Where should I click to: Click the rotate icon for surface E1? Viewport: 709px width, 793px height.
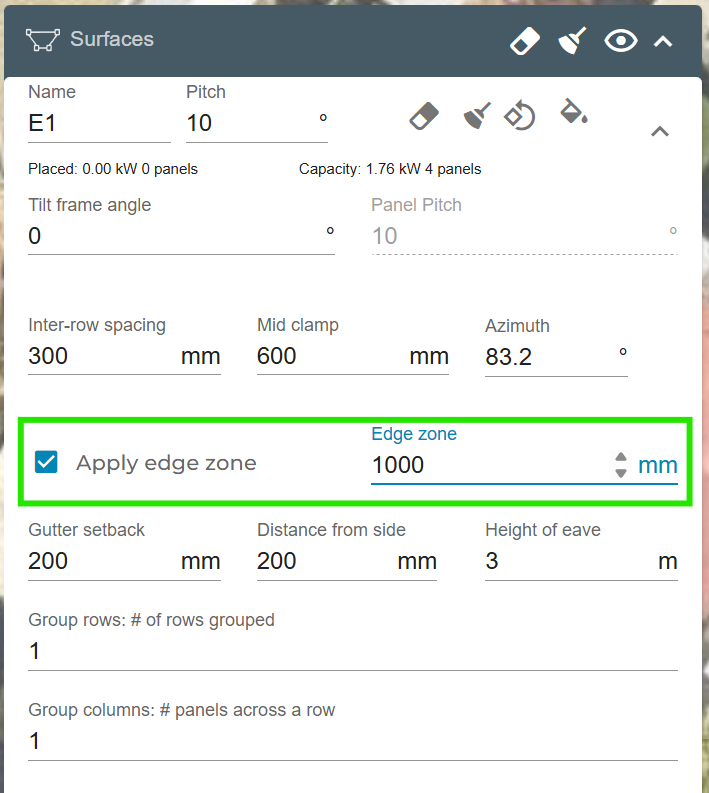[519, 115]
